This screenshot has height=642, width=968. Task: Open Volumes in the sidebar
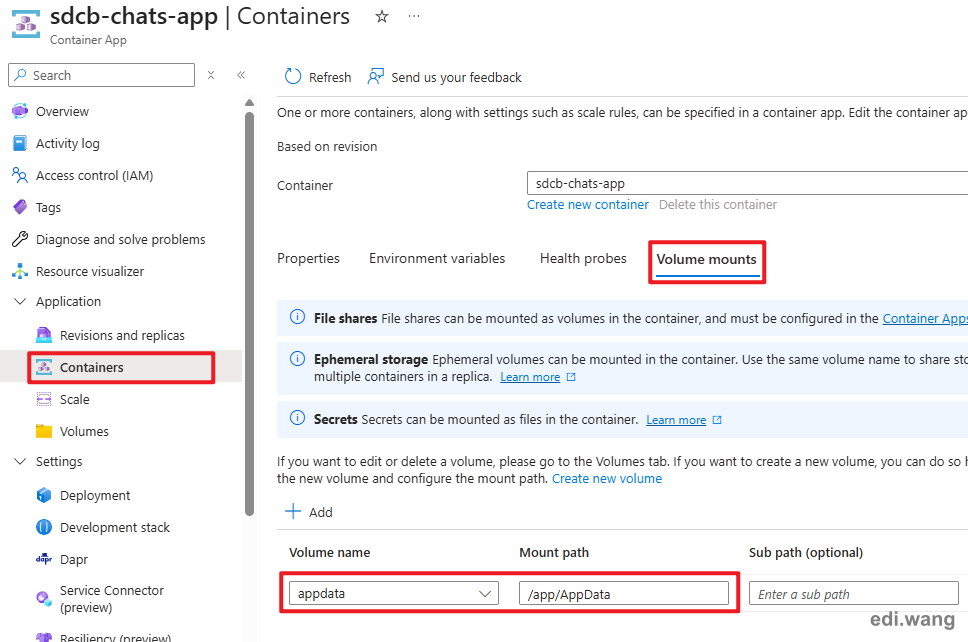(84, 431)
